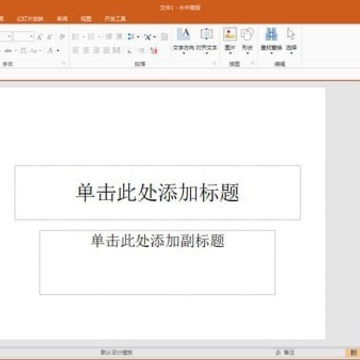Insert a picture with the 图片 icon
The width and height of the screenshot is (360, 360).
click(230, 40)
